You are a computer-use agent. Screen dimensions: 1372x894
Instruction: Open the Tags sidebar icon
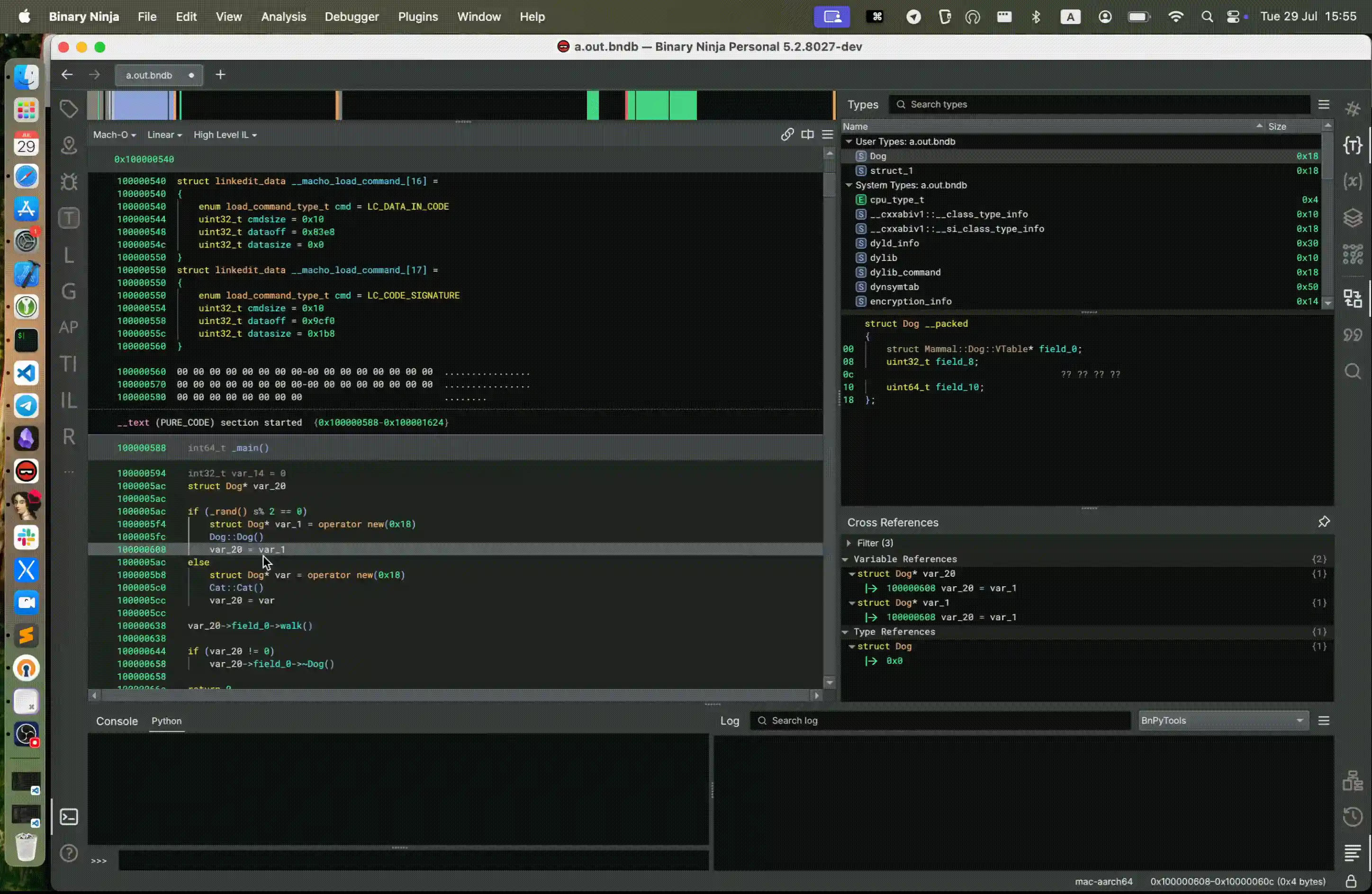click(69, 108)
